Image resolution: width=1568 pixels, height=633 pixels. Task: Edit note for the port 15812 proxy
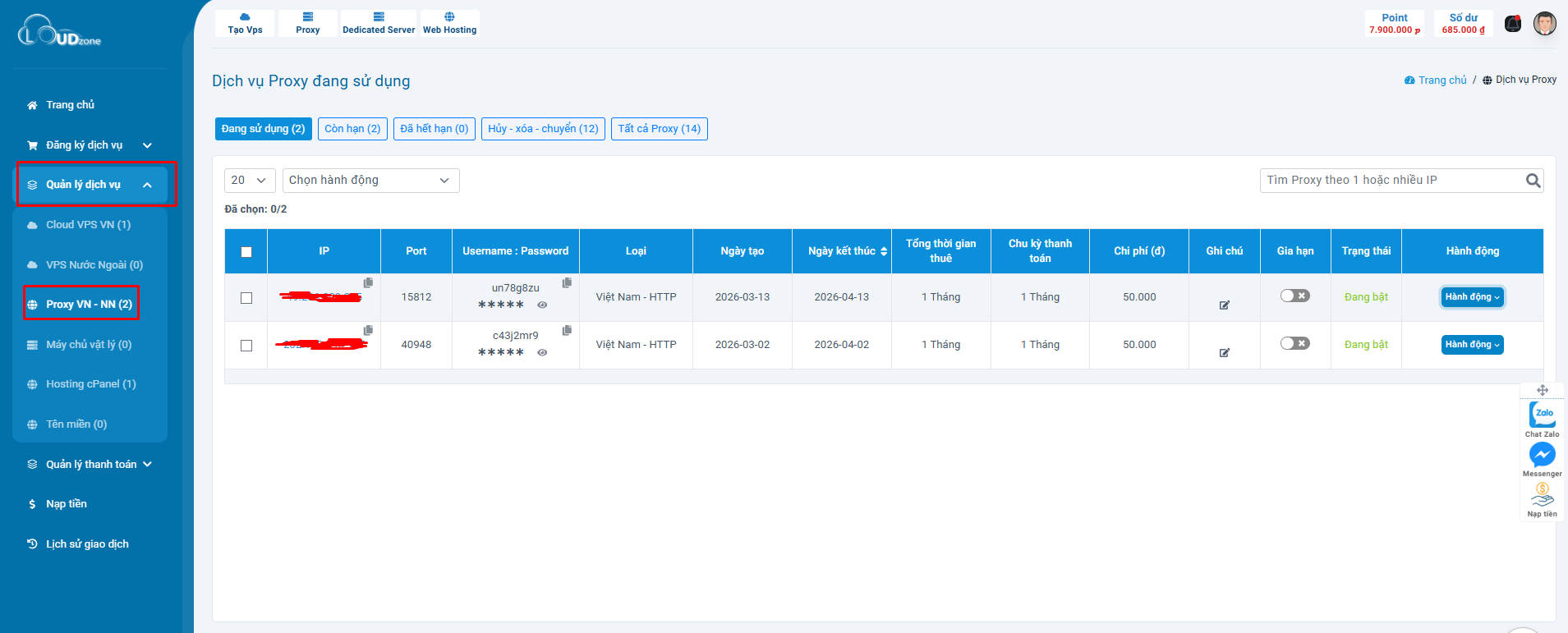[x=1224, y=305]
